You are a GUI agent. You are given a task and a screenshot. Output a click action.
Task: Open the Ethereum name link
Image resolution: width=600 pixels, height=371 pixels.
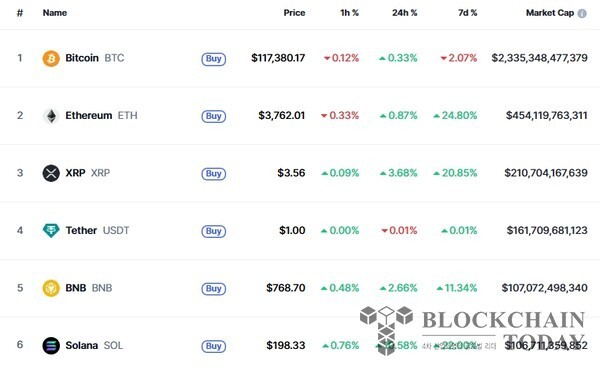point(89,116)
